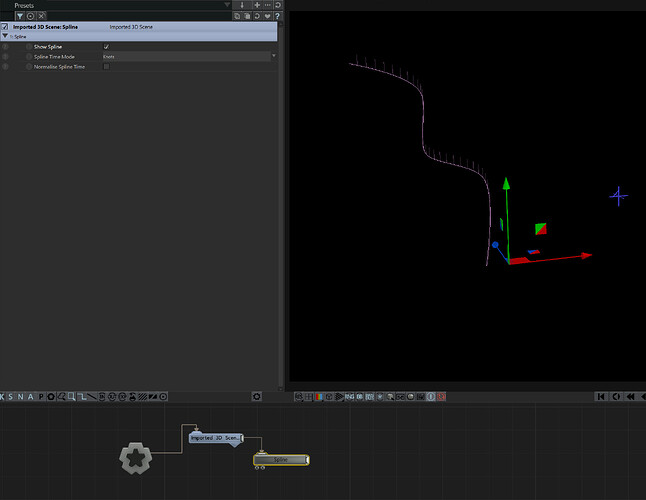Click the funnel filter icon under Presets
This screenshot has height=500, width=646.
point(20,16)
